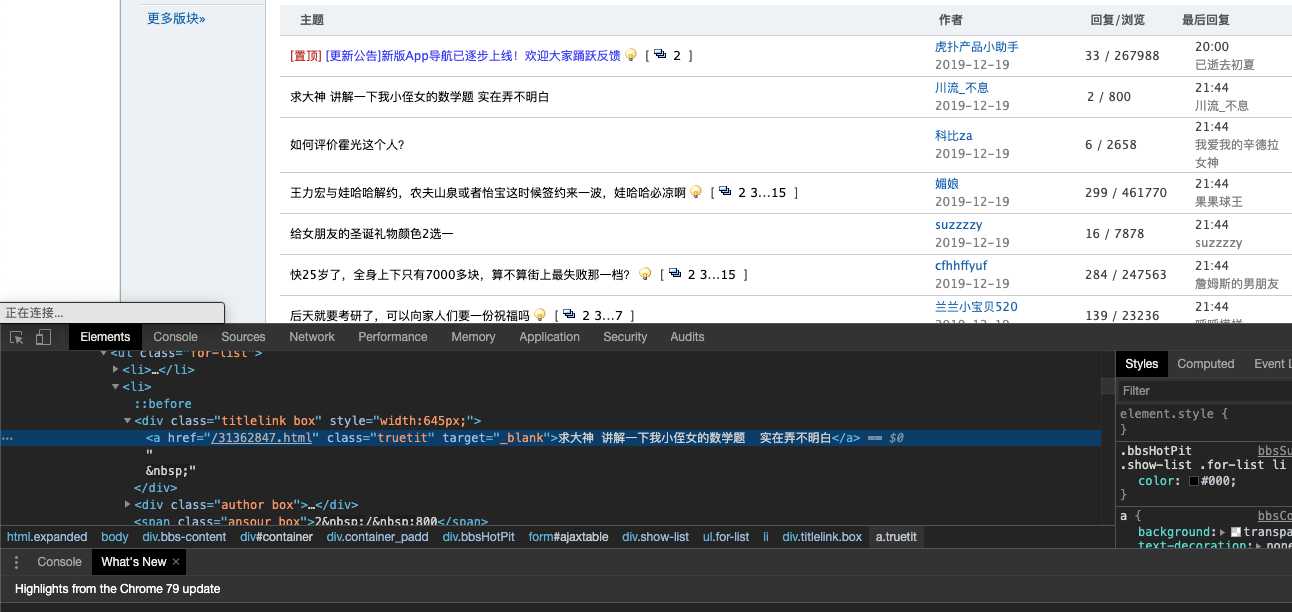Activate the inspect element picker icon

[17, 337]
